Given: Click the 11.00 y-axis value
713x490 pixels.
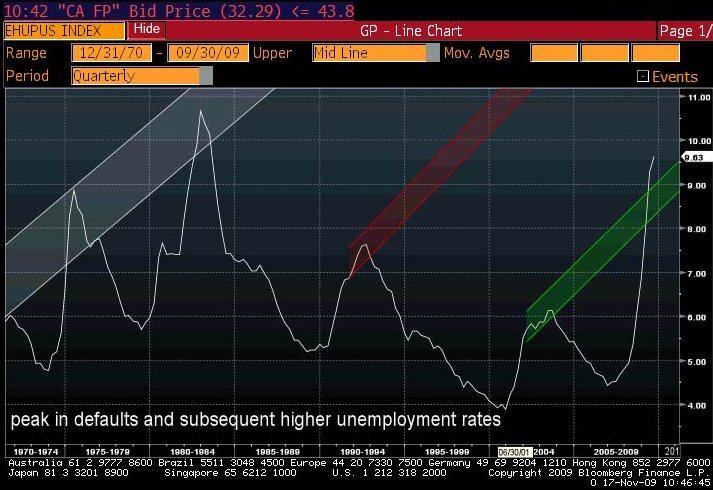Looking at the screenshot, I should 699,97.
